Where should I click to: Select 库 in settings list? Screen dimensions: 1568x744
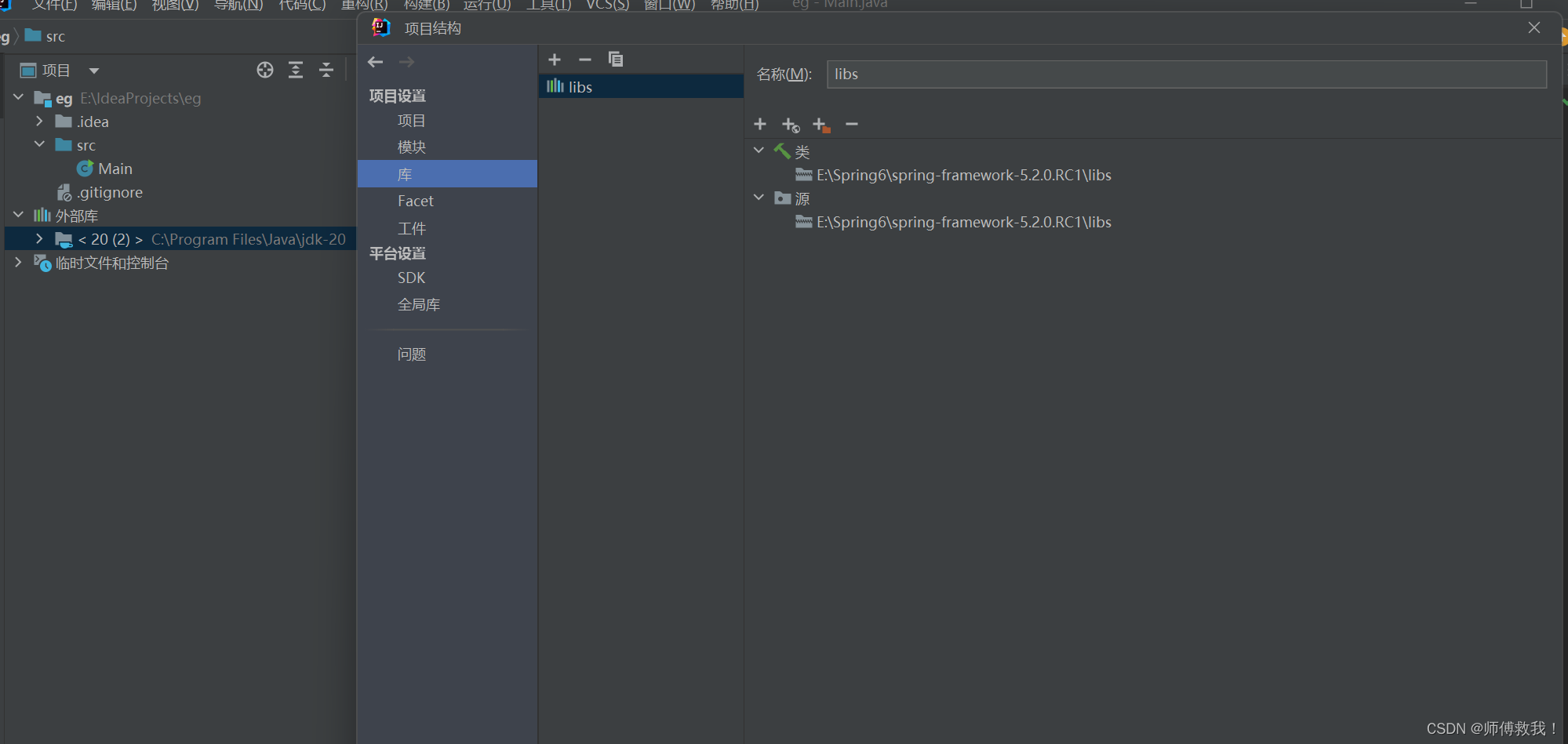click(x=447, y=174)
